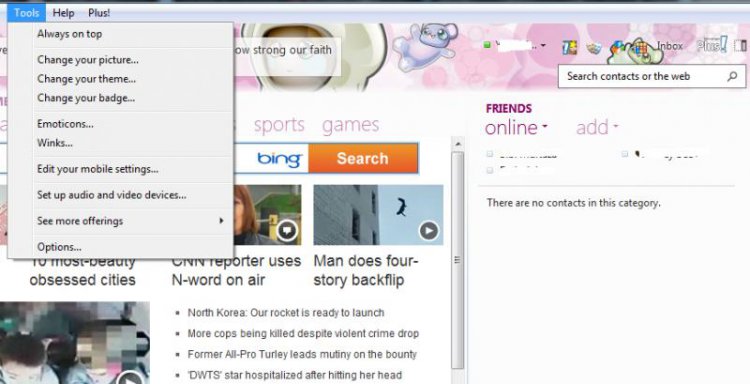The width and height of the screenshot is (750, 384).
Task: Click the green online status indicator
Action: [487, 45]
